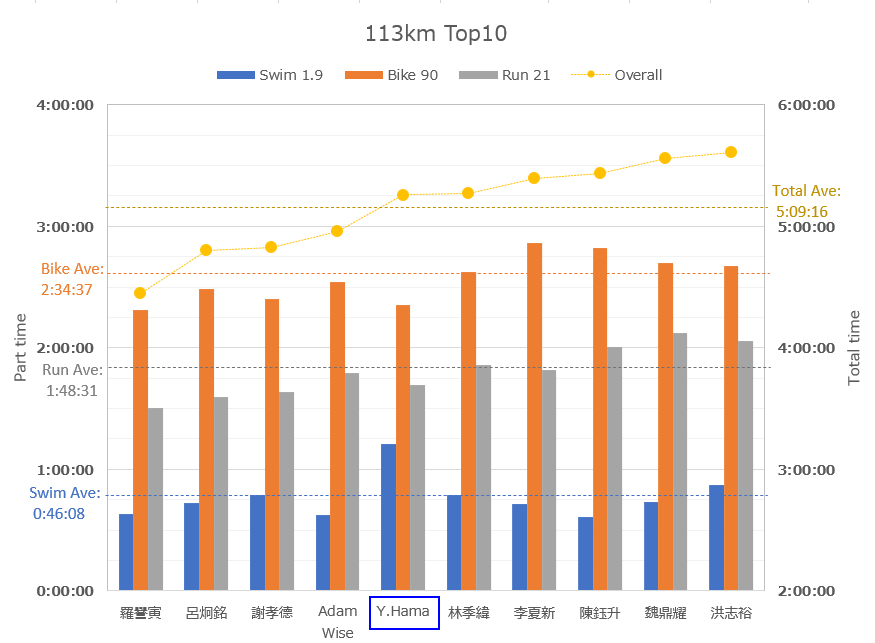The width and height of the screenshot is (875, 643).
Task: Click the Total Ave: 5:09:16 label
Action: [x=805, y=201]
